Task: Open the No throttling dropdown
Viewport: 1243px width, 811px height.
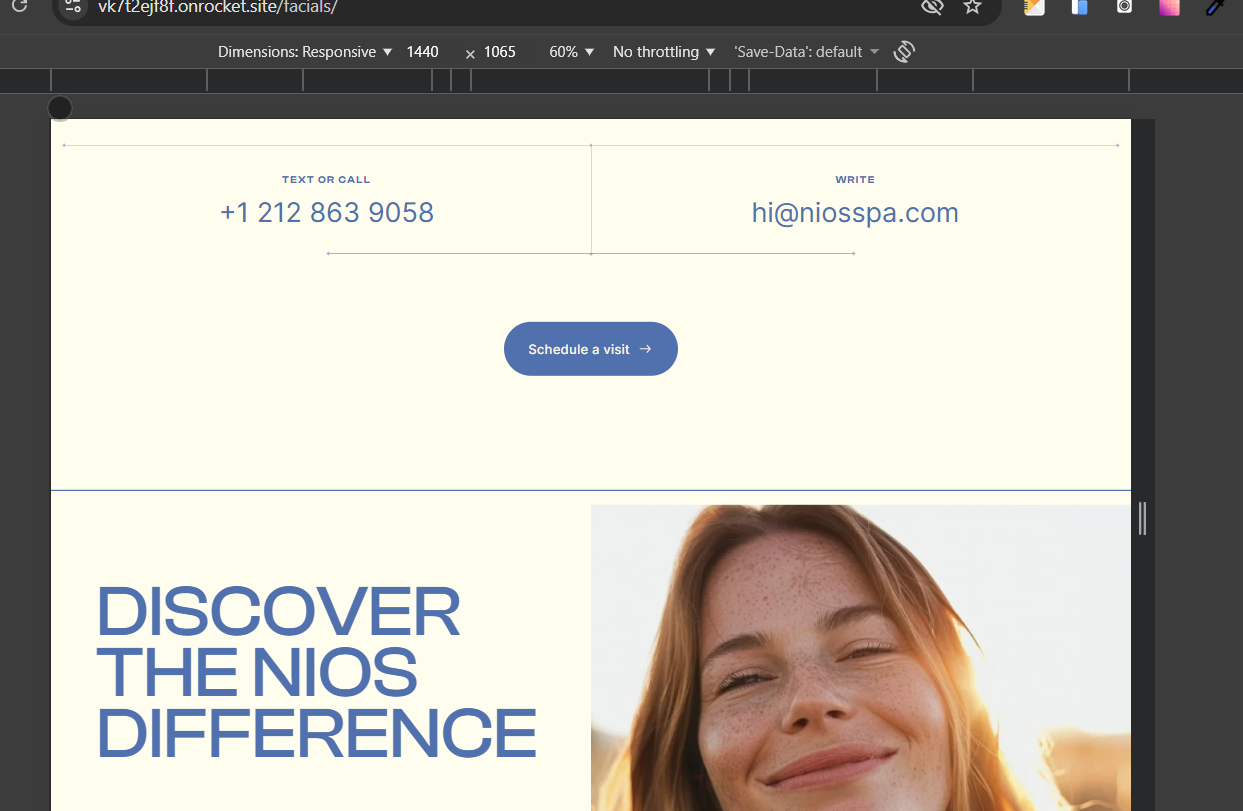Action: 664,52
